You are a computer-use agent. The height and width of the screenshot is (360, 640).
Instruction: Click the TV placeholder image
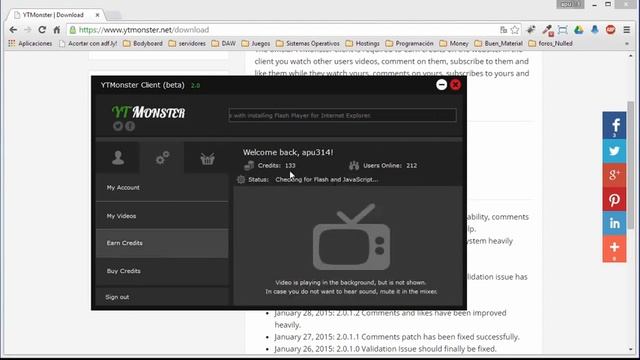[x=351, y=237]
